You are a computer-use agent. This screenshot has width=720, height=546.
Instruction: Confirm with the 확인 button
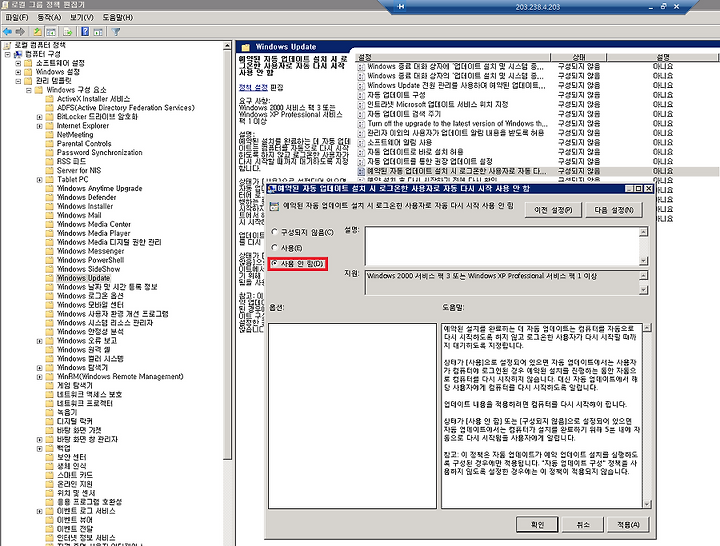(537, 524)
